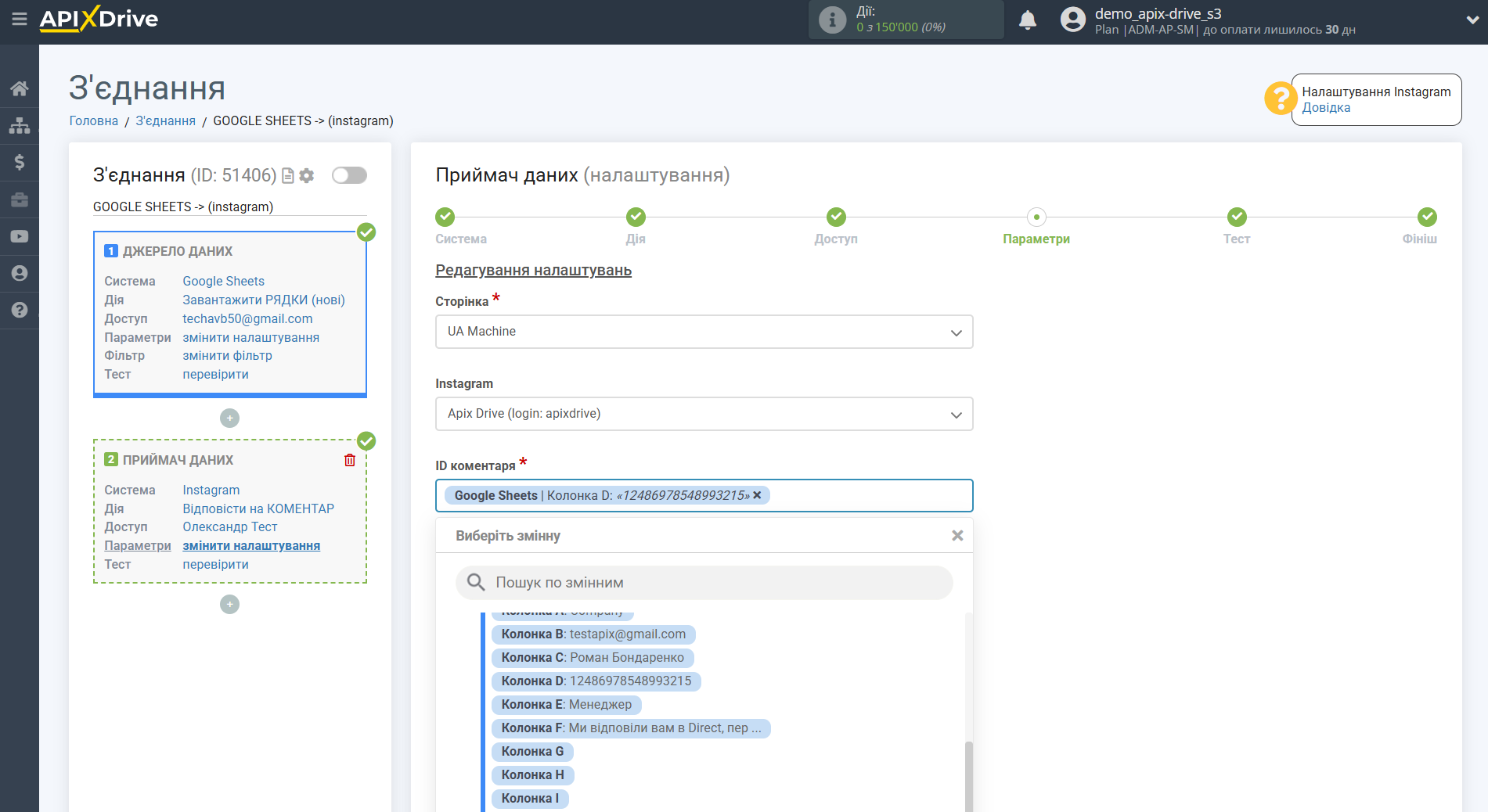1488x812 pixels.
Task: Open connection notes document icon
Action: (288, 176)
